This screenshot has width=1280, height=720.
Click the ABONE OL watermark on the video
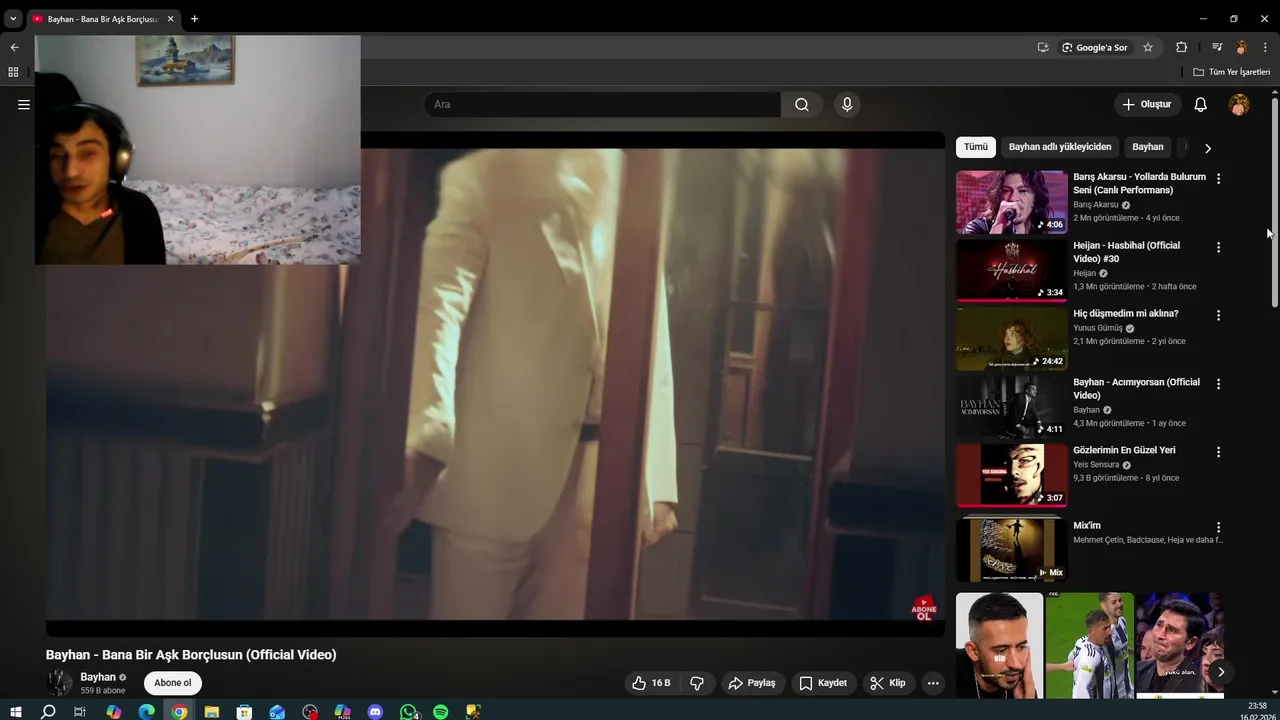click(924, 609)
